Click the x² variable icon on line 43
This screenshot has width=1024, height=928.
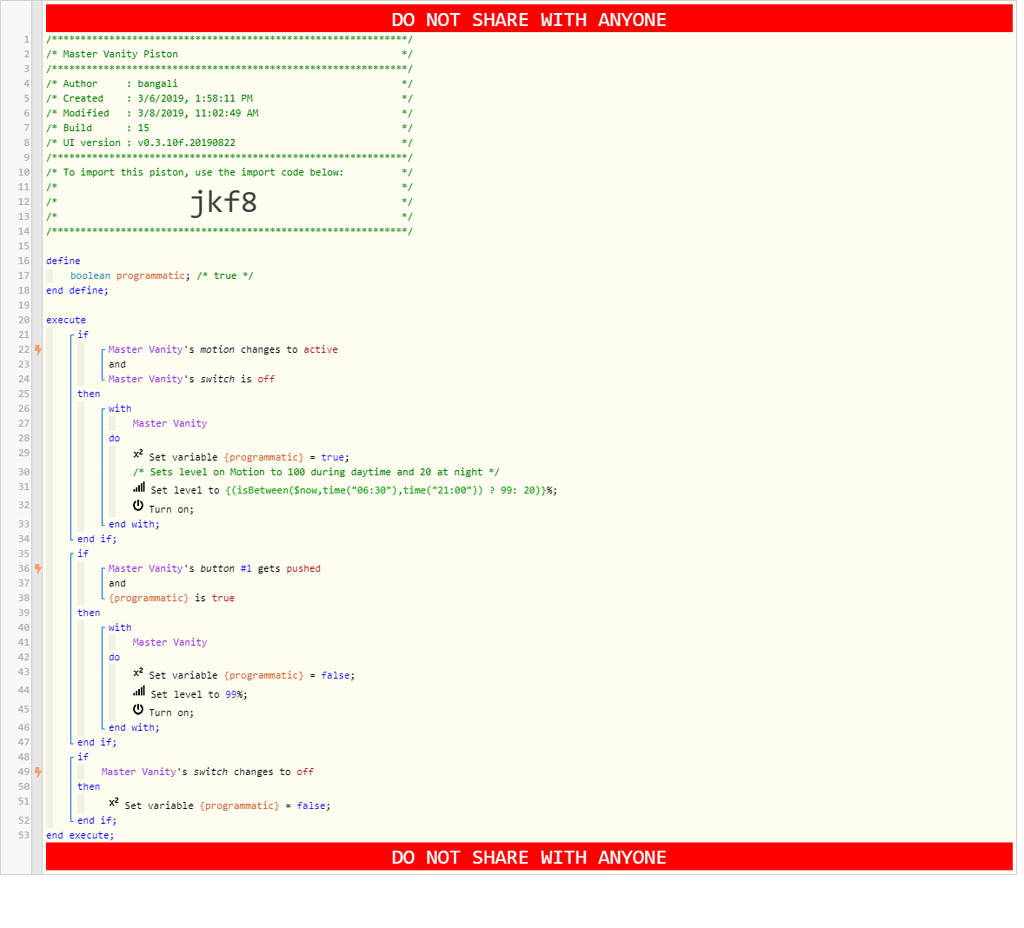(139, 674)
